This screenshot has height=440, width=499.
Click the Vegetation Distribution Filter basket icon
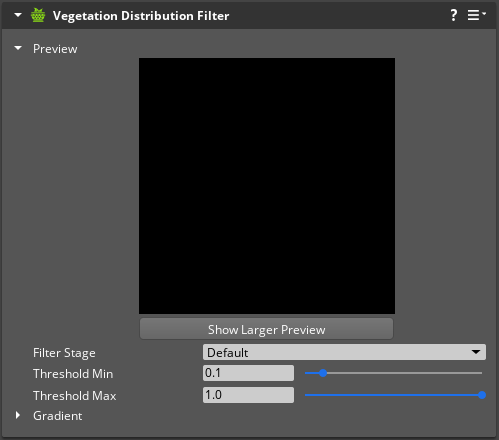click(38, 15)
